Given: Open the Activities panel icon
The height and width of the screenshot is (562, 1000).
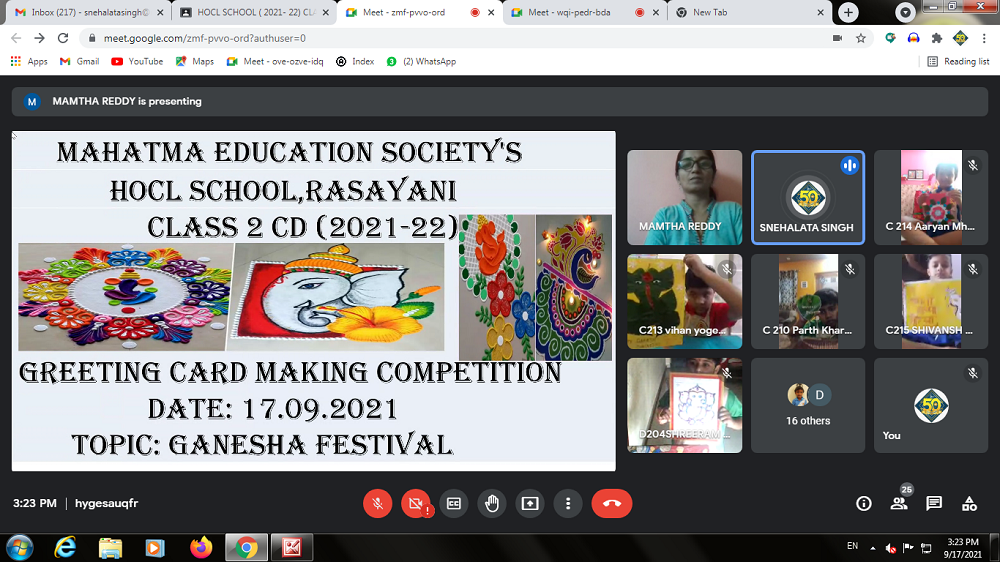Looking at the screenshot, I should (969, 504).
